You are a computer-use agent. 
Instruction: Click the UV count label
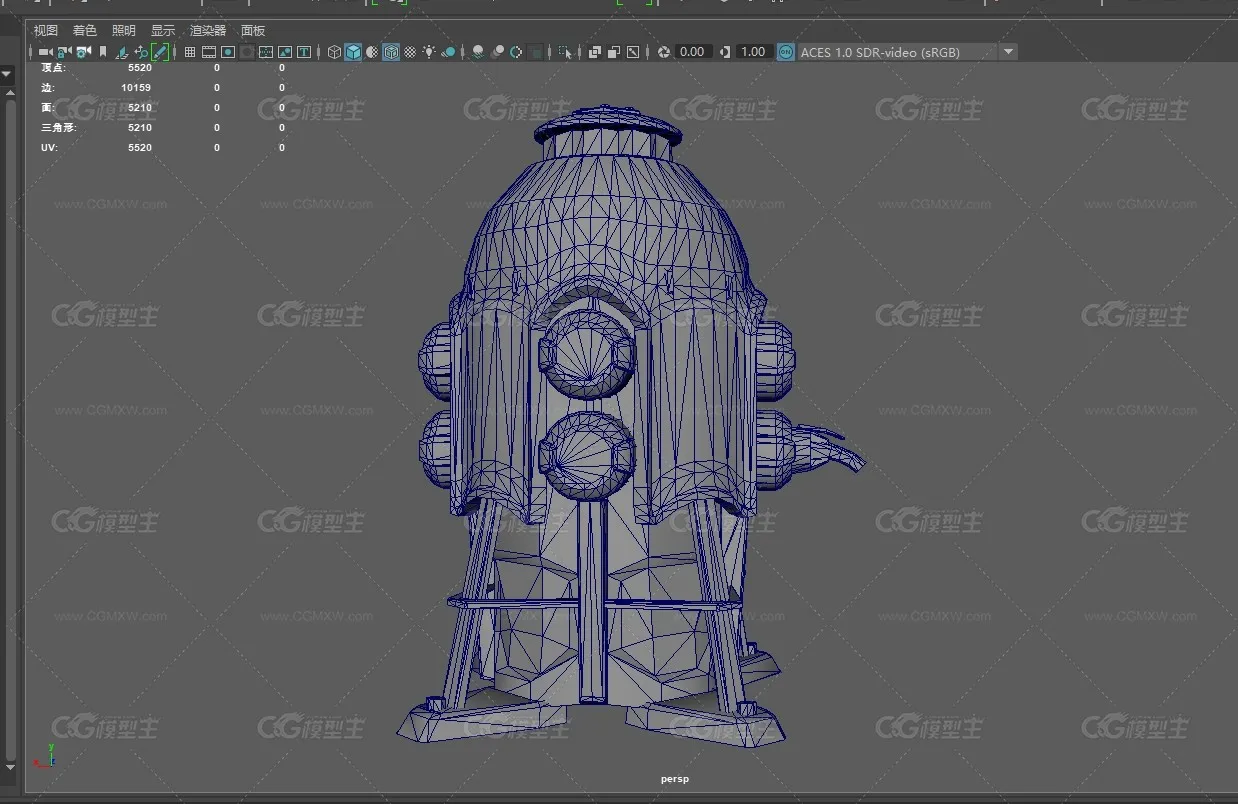tap(49, 148)
